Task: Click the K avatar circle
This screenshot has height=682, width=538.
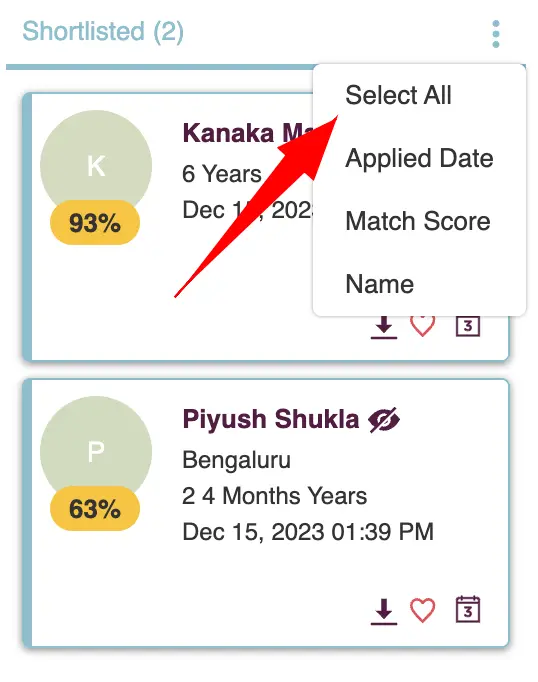Action: [96, 165]
